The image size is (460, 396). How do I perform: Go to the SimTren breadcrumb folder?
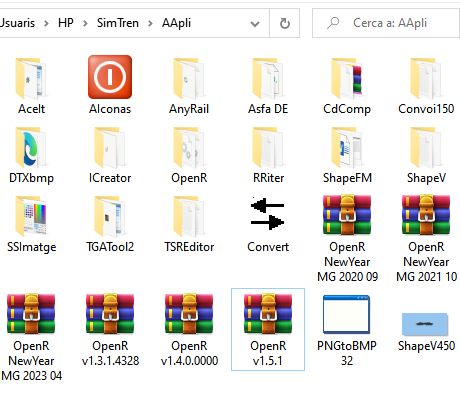(118, 23)
